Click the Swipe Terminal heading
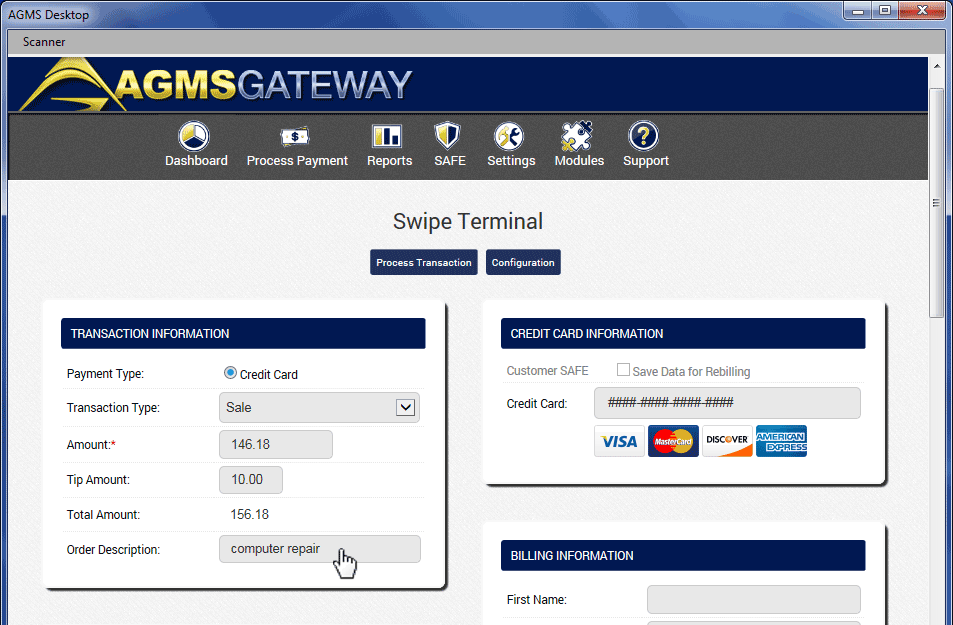The image size is (953, 625). click(467, 221)
